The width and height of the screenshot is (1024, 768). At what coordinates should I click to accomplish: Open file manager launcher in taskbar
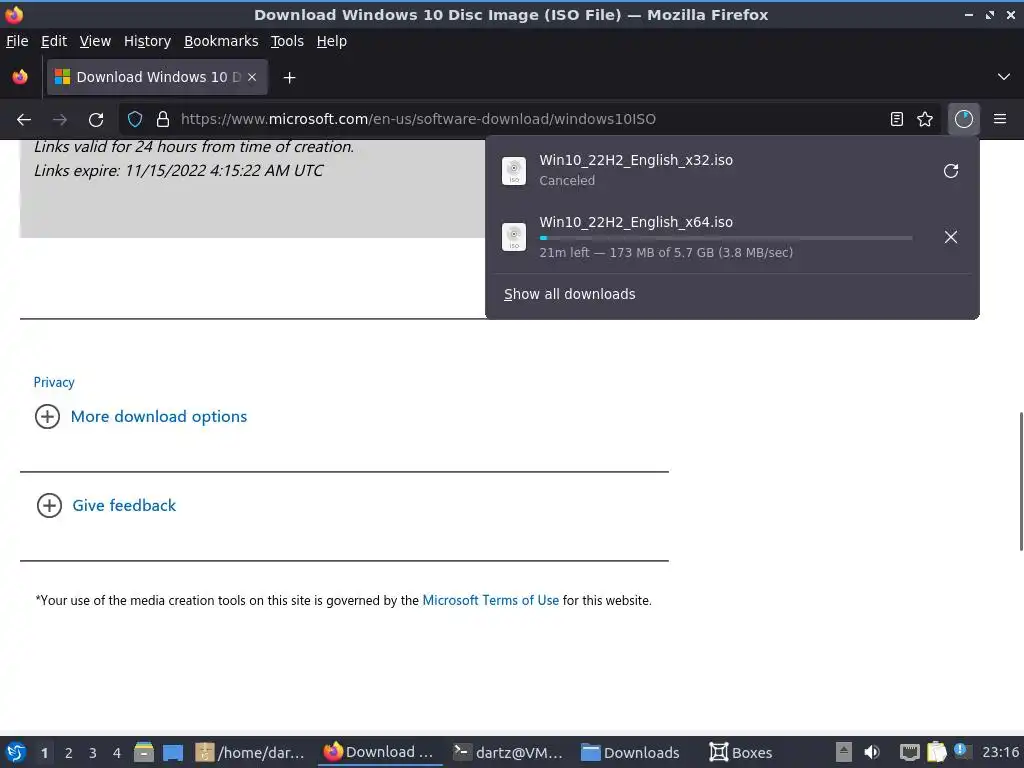click(144, 752)
